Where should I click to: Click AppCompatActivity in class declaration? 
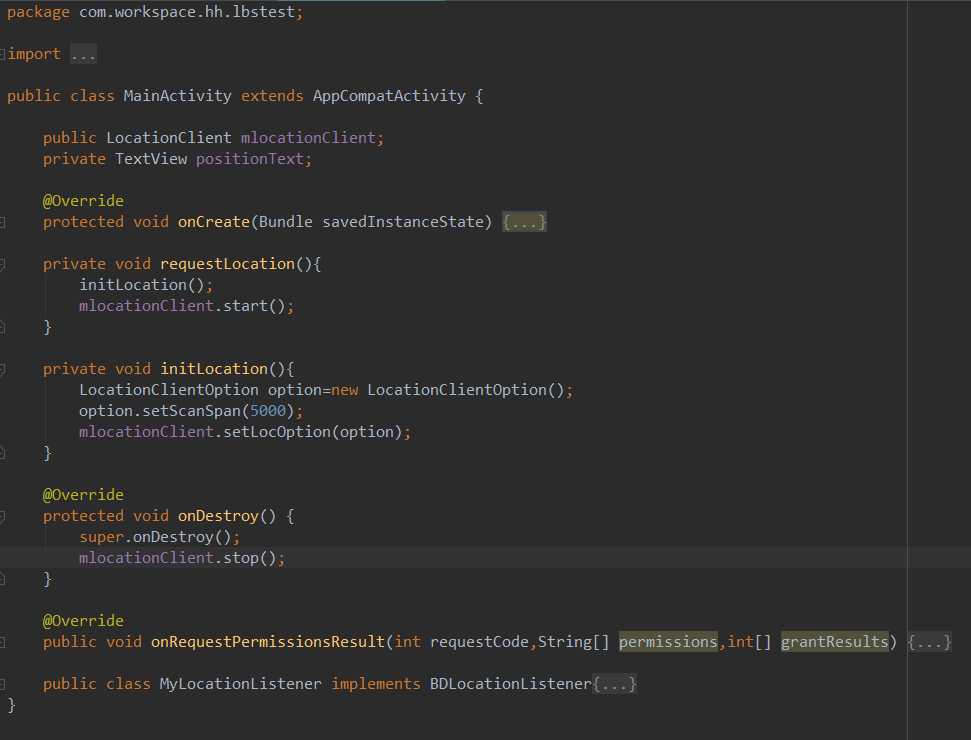point(389,96)
